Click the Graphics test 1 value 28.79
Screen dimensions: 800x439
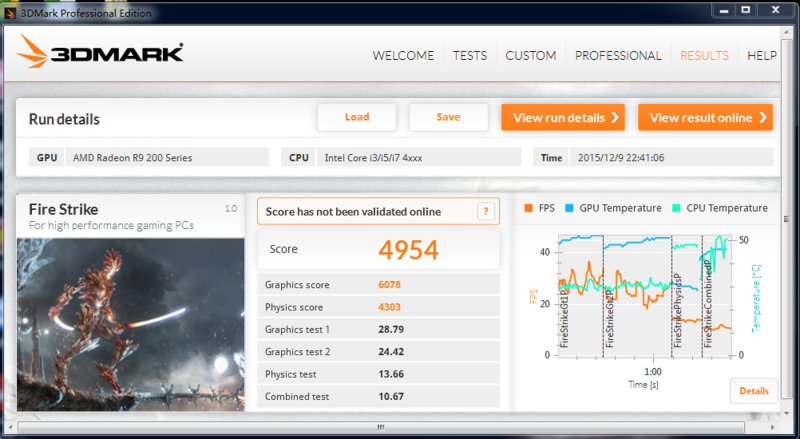click(391, 330)
